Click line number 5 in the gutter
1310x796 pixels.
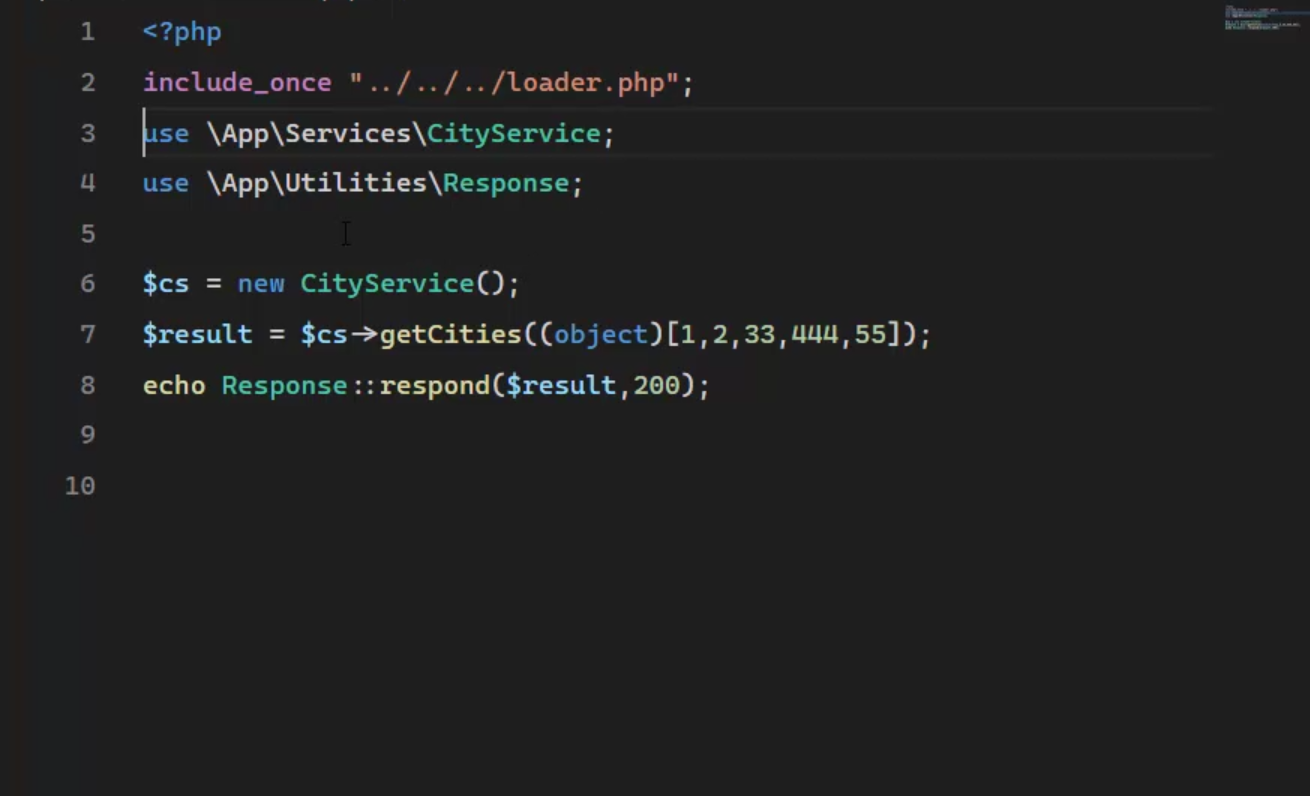(x=88, y=234)
